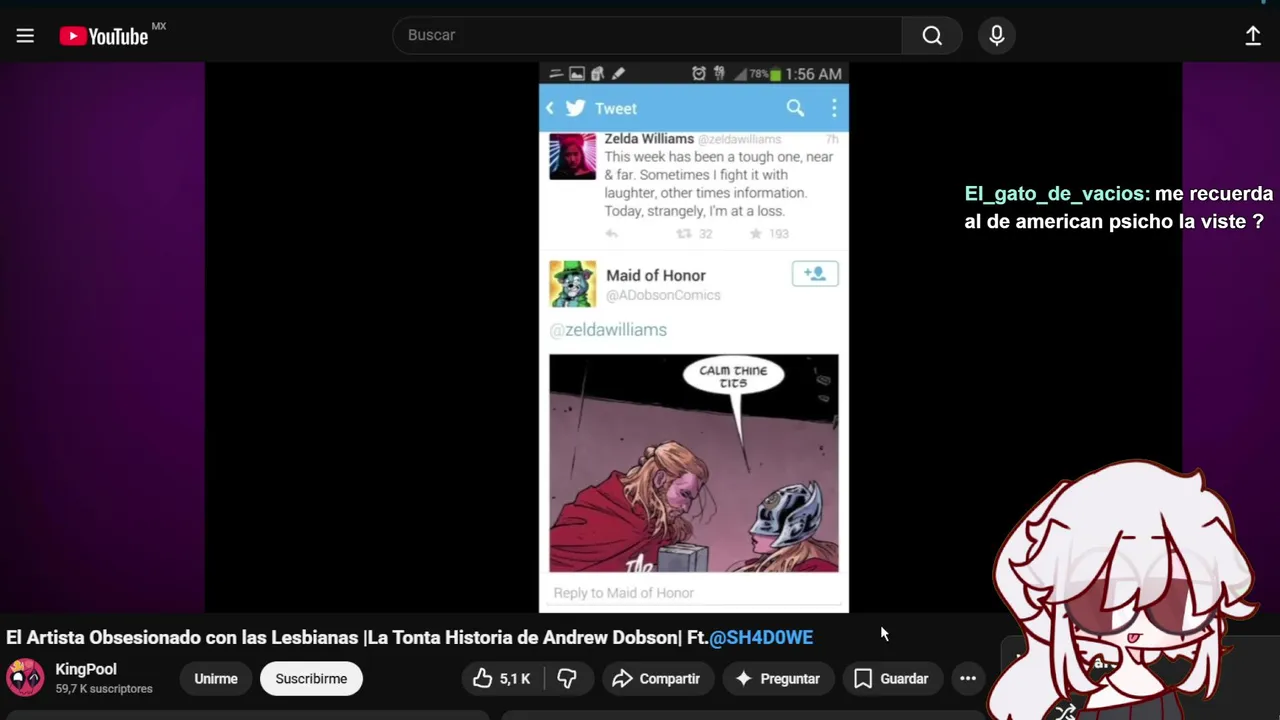The image size is (1280, 720).
Task: Open the @SH4D0WE channel link in title
Action: tap(761, 637)
